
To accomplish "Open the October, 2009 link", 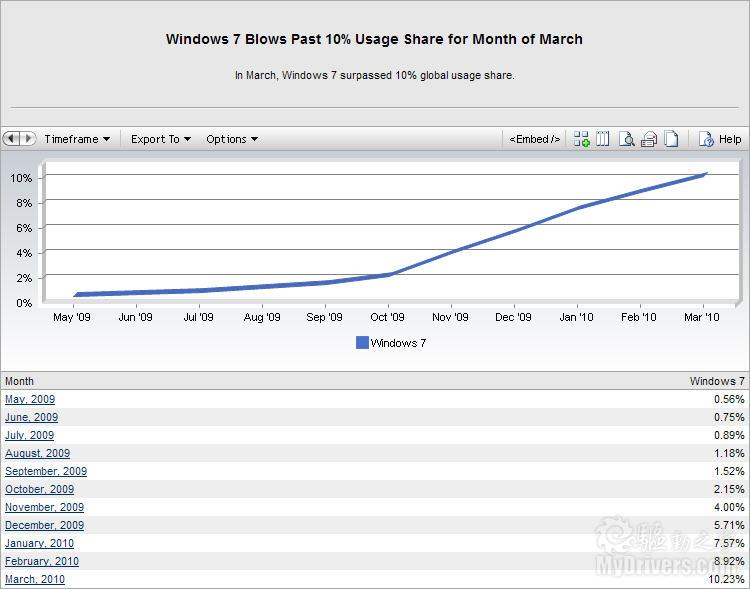I will 40,489.
